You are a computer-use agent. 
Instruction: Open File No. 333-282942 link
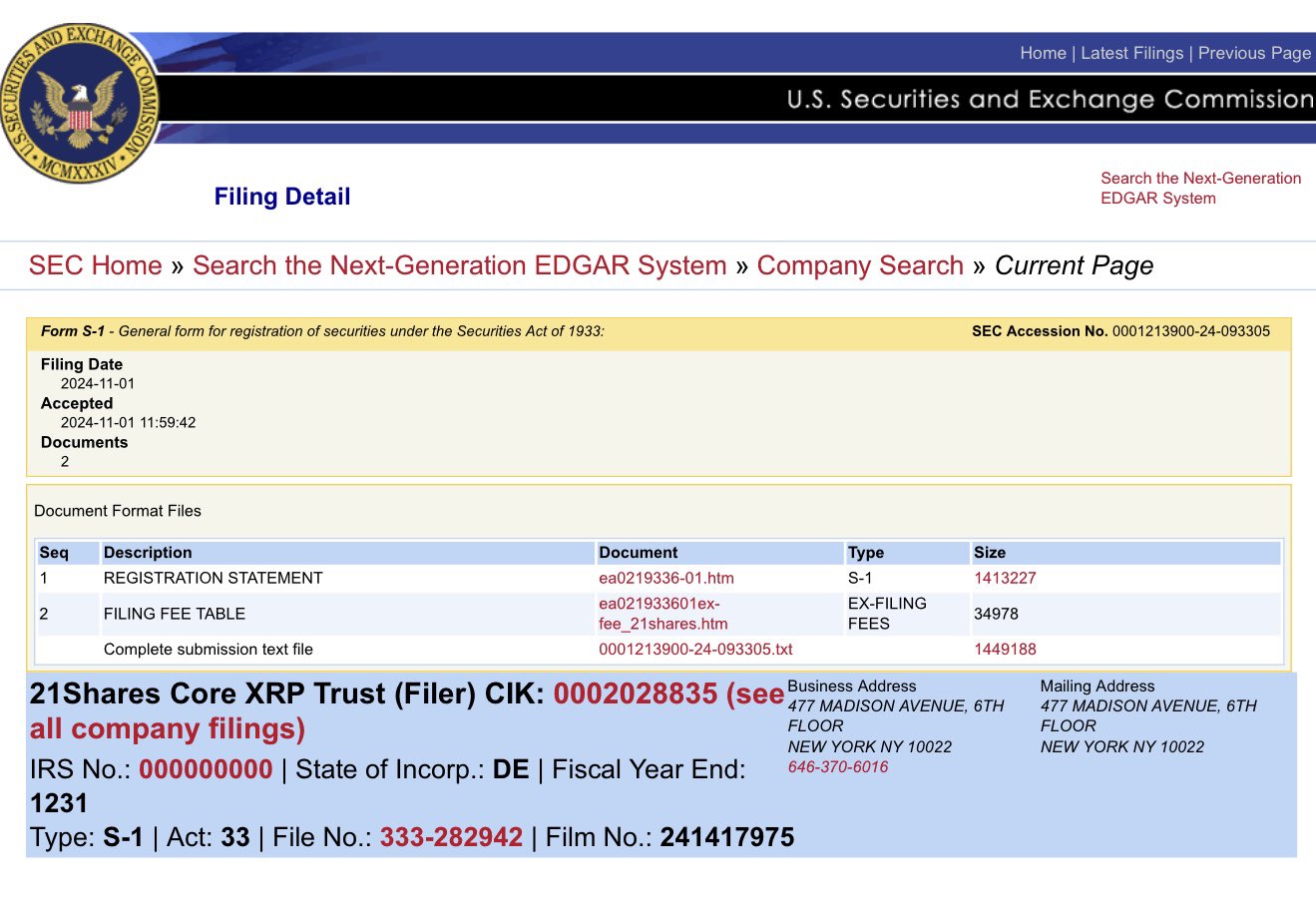click(x=451, y=837)
